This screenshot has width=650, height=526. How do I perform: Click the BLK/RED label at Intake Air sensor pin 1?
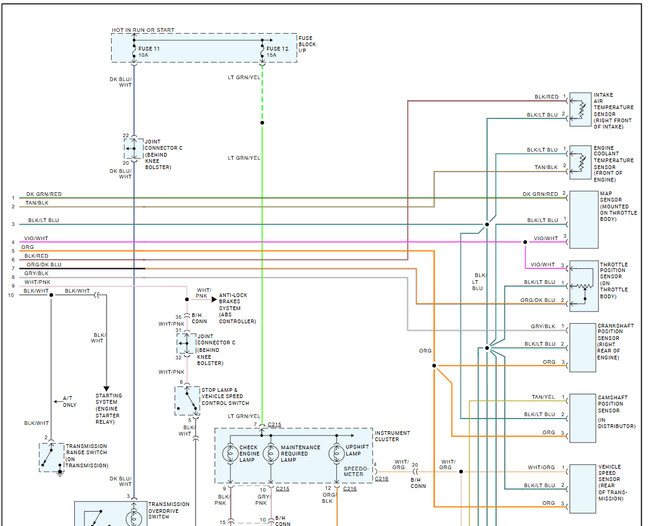pyautogui.click(x=546, y=97)
